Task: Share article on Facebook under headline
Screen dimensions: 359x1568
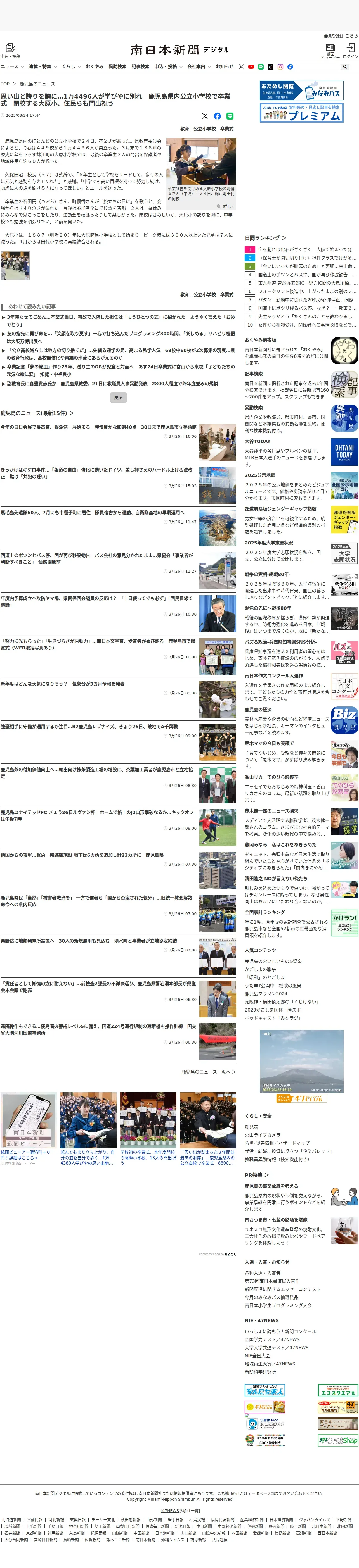Action: 217,116
